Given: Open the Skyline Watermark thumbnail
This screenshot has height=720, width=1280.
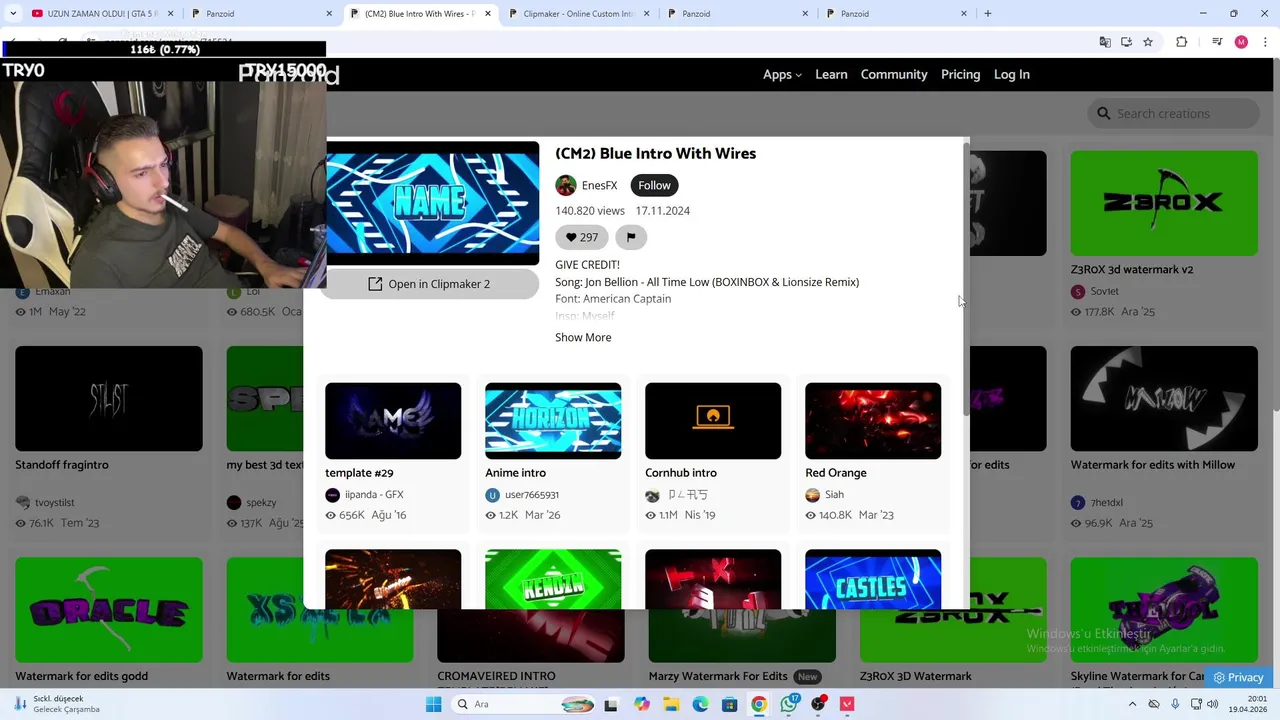Looking at the screenshot, I should coord(1164,610).
